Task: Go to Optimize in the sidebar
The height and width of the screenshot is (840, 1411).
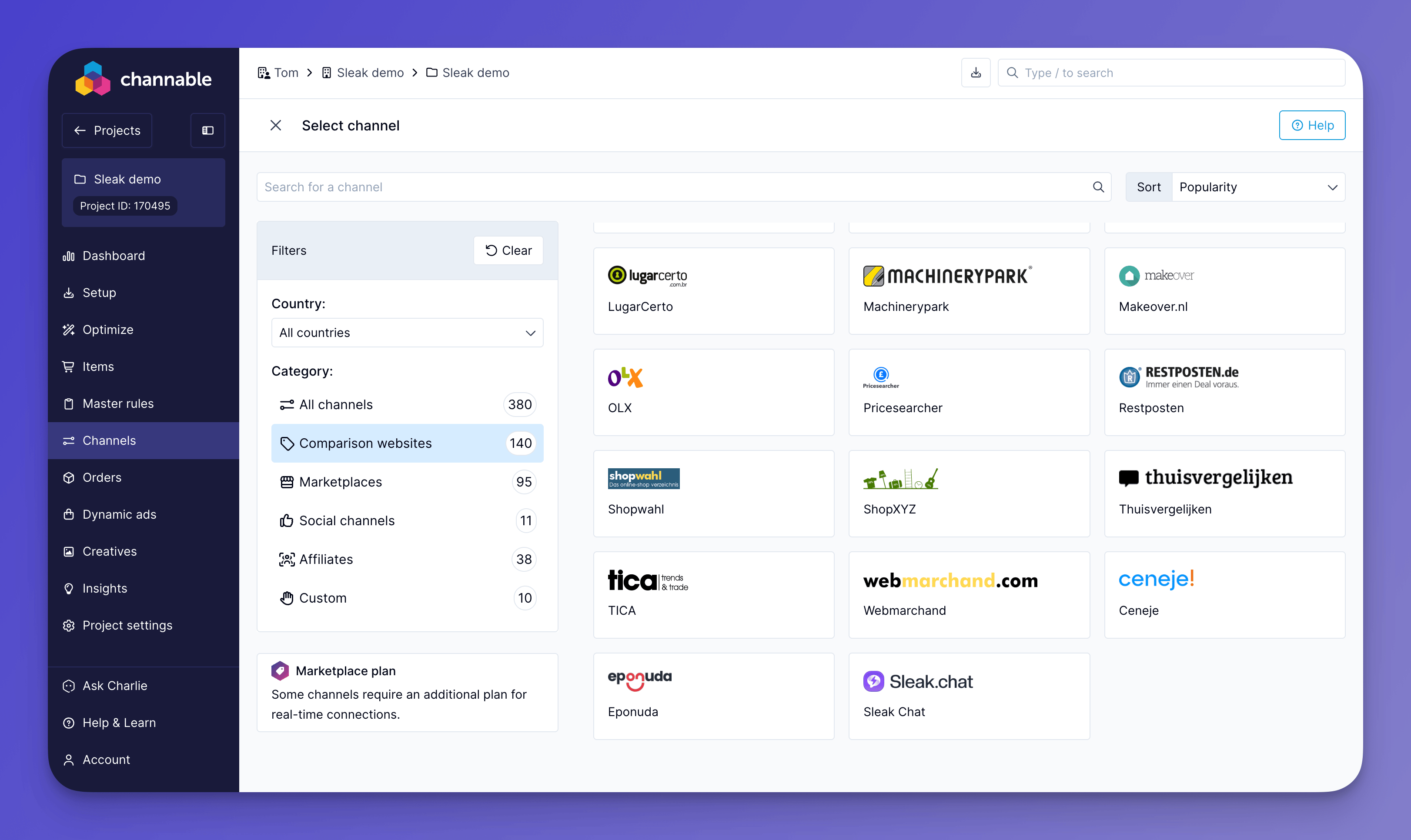Action: click(143, 330)
